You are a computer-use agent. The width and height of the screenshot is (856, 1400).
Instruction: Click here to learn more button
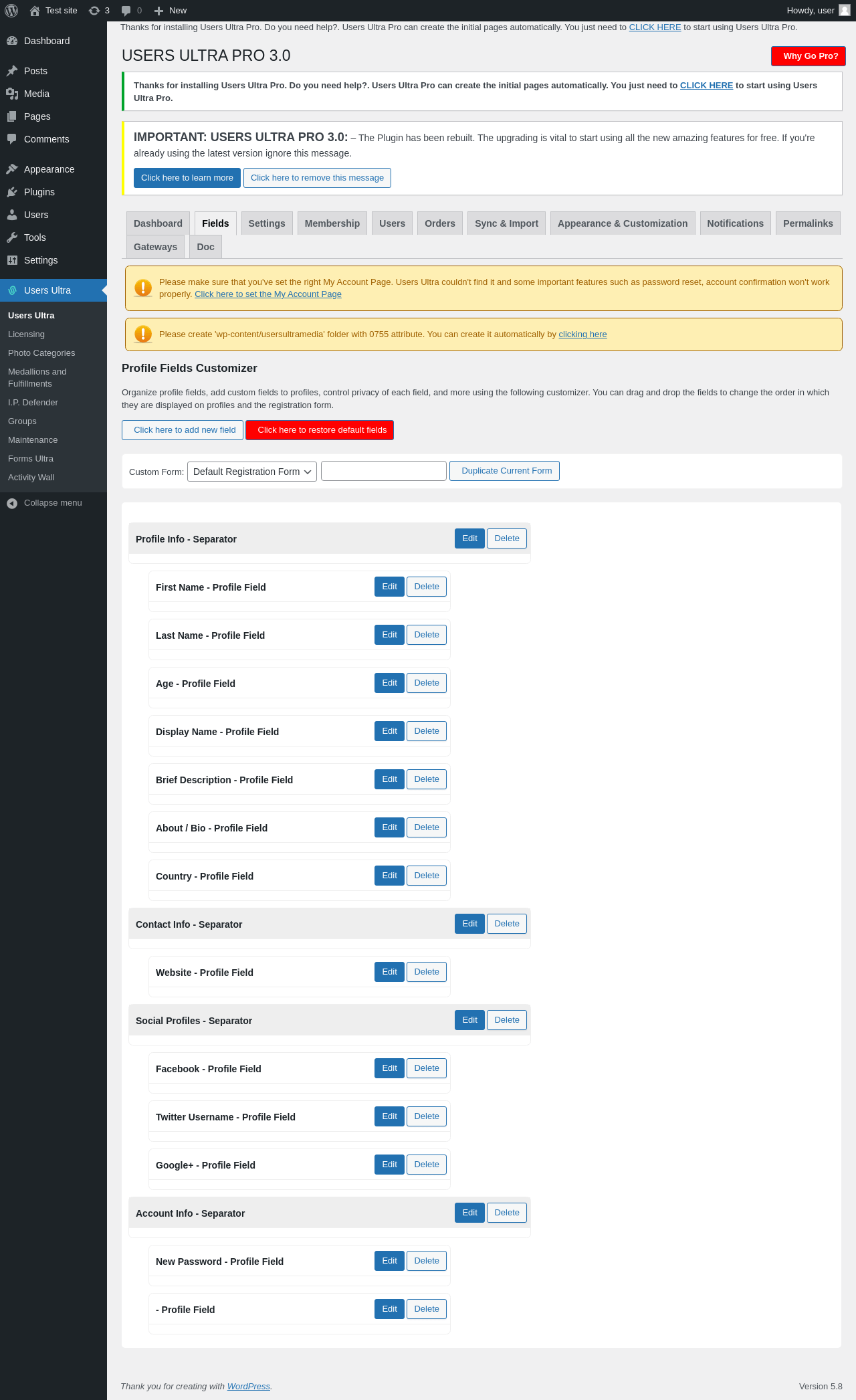pyautogui.click(x=187, y=178)
